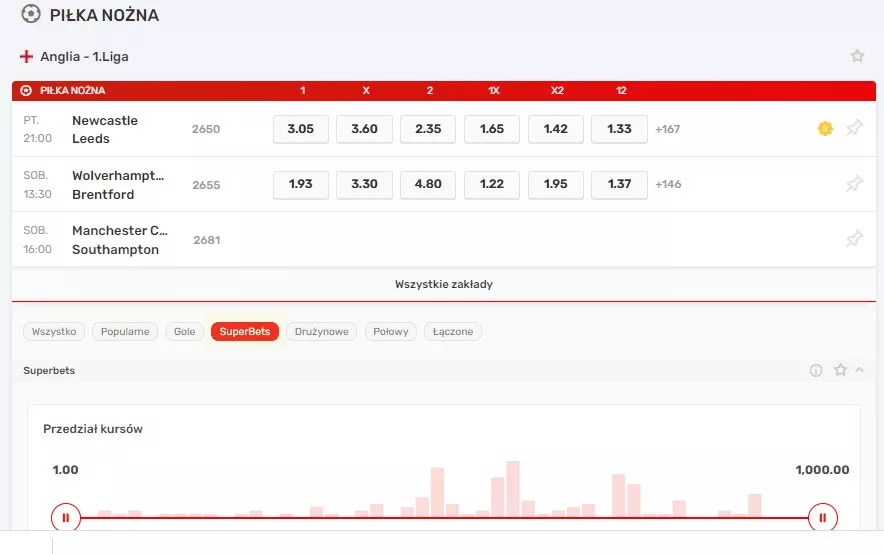Image resolution: width=884 pixels, height=554 pixels.
Task: Pick draw odds 3.30 Wolverhampton-Brentford
Action: [x=364, y=184]
